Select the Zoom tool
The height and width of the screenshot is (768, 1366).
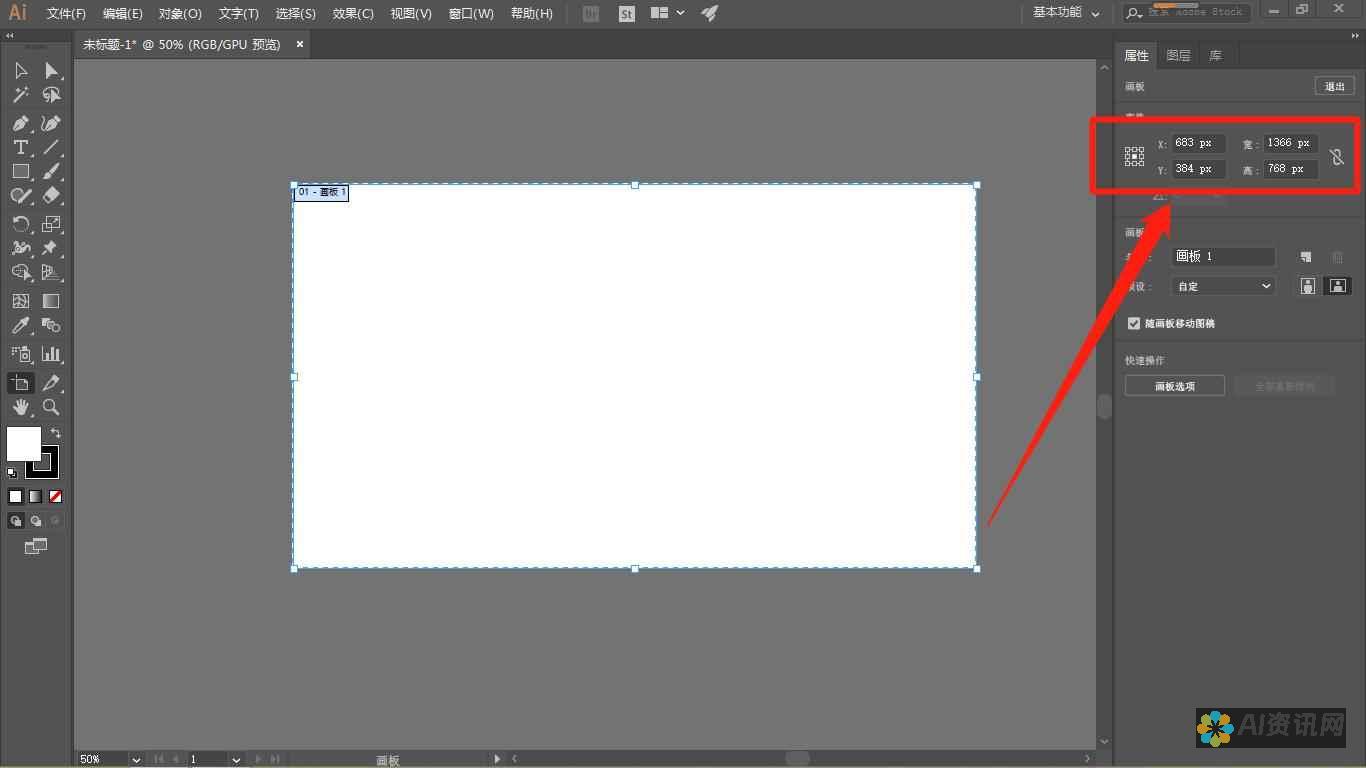point(51,407)
